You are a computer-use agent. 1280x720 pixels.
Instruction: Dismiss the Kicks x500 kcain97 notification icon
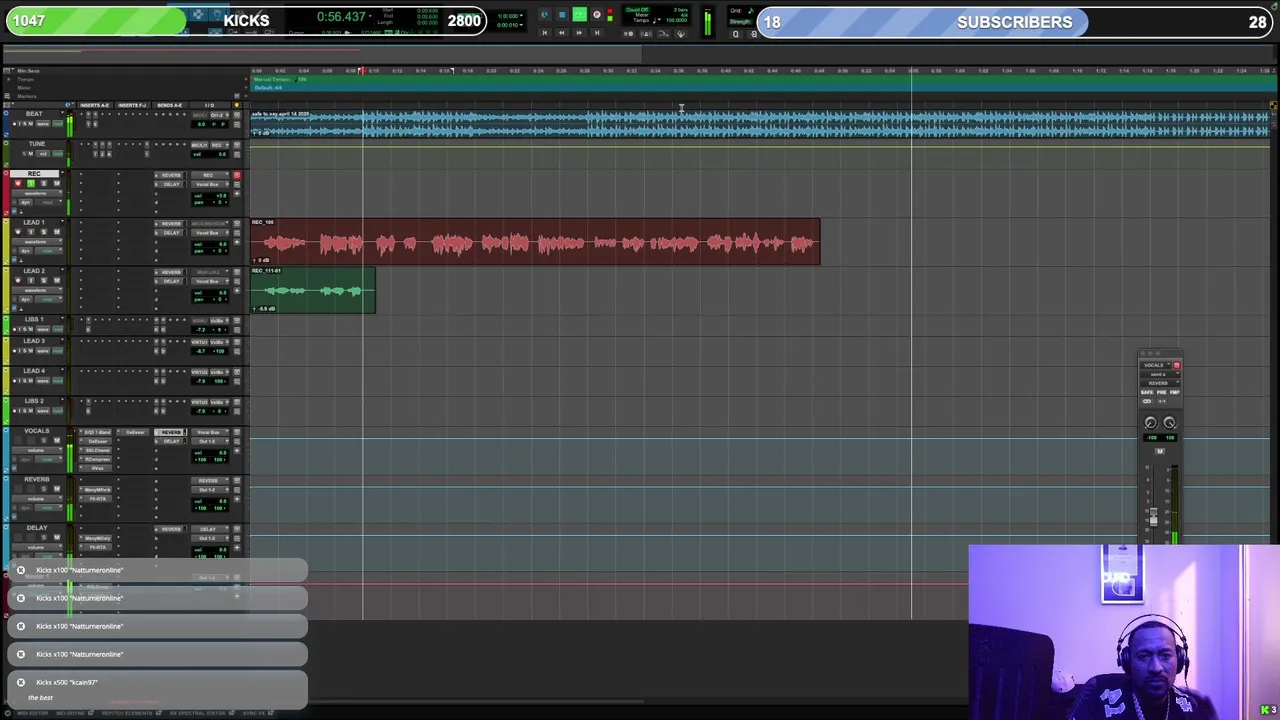pyautogui.click(x=20, y=682)
